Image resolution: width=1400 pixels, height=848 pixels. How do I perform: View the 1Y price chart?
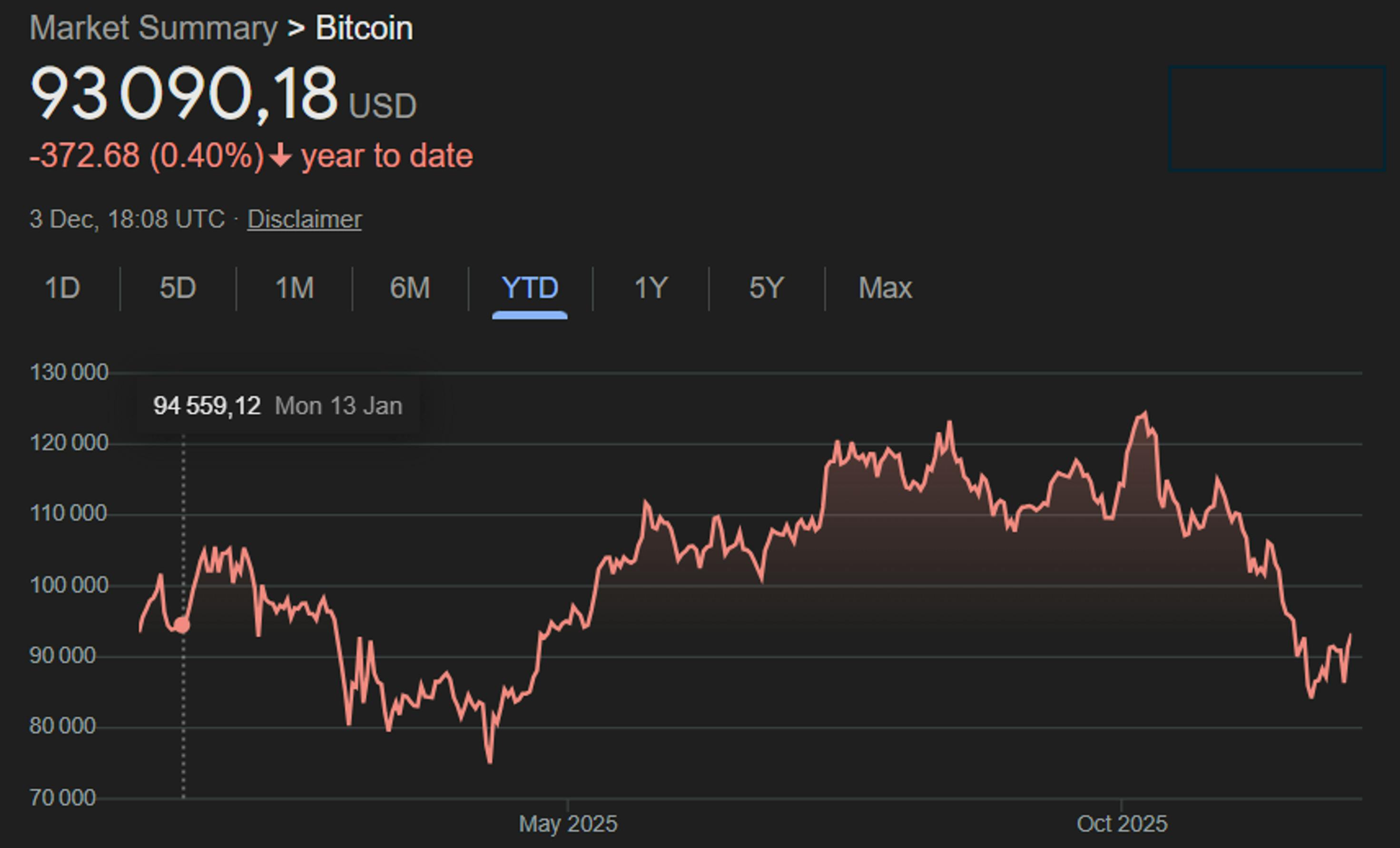click(x=651, y=288)
